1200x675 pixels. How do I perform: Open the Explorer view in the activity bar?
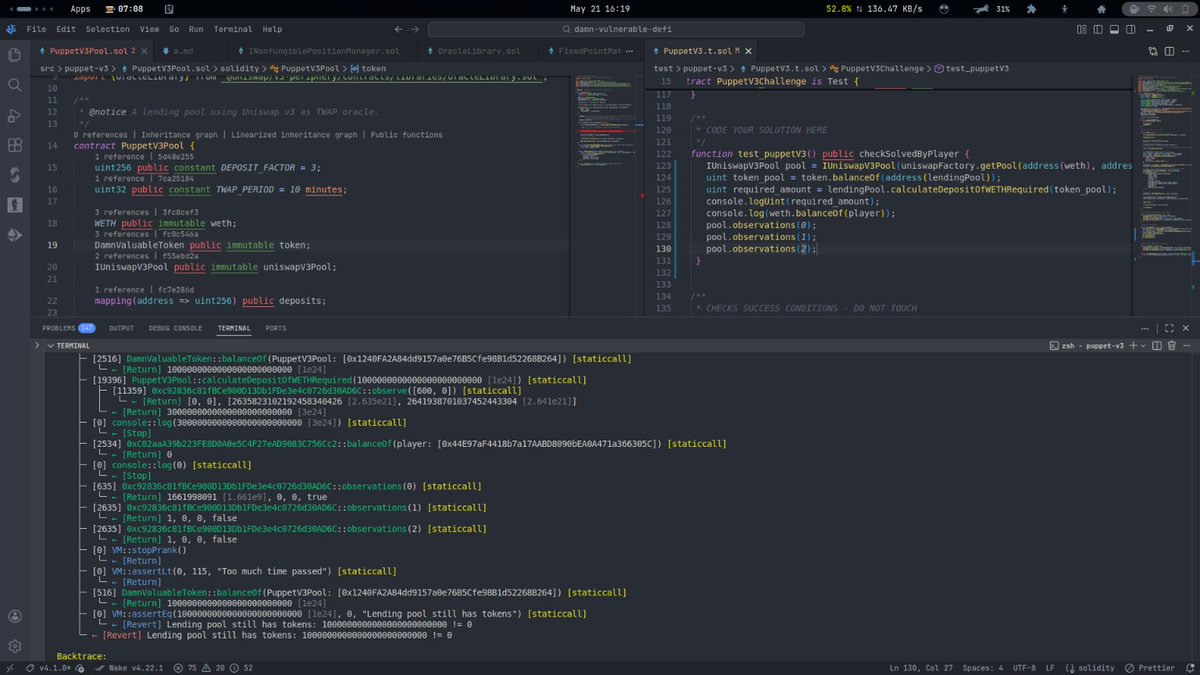tap(15, 57)
